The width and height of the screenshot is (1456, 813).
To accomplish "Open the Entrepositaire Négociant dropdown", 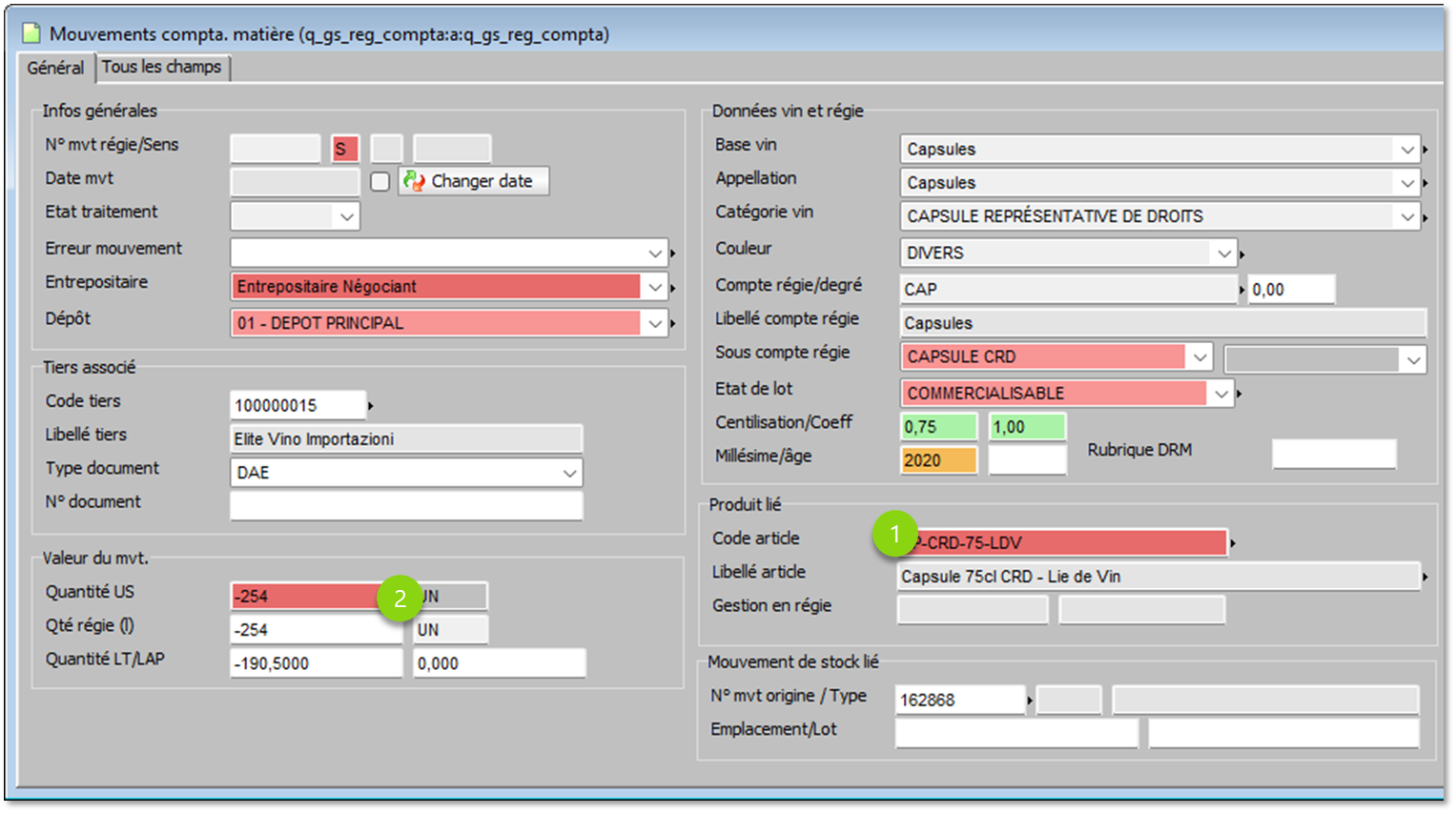I will 654,287.
